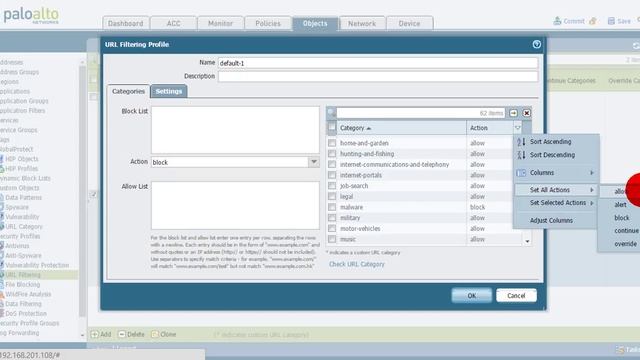Click in the category search field

(x=420, y=113)
